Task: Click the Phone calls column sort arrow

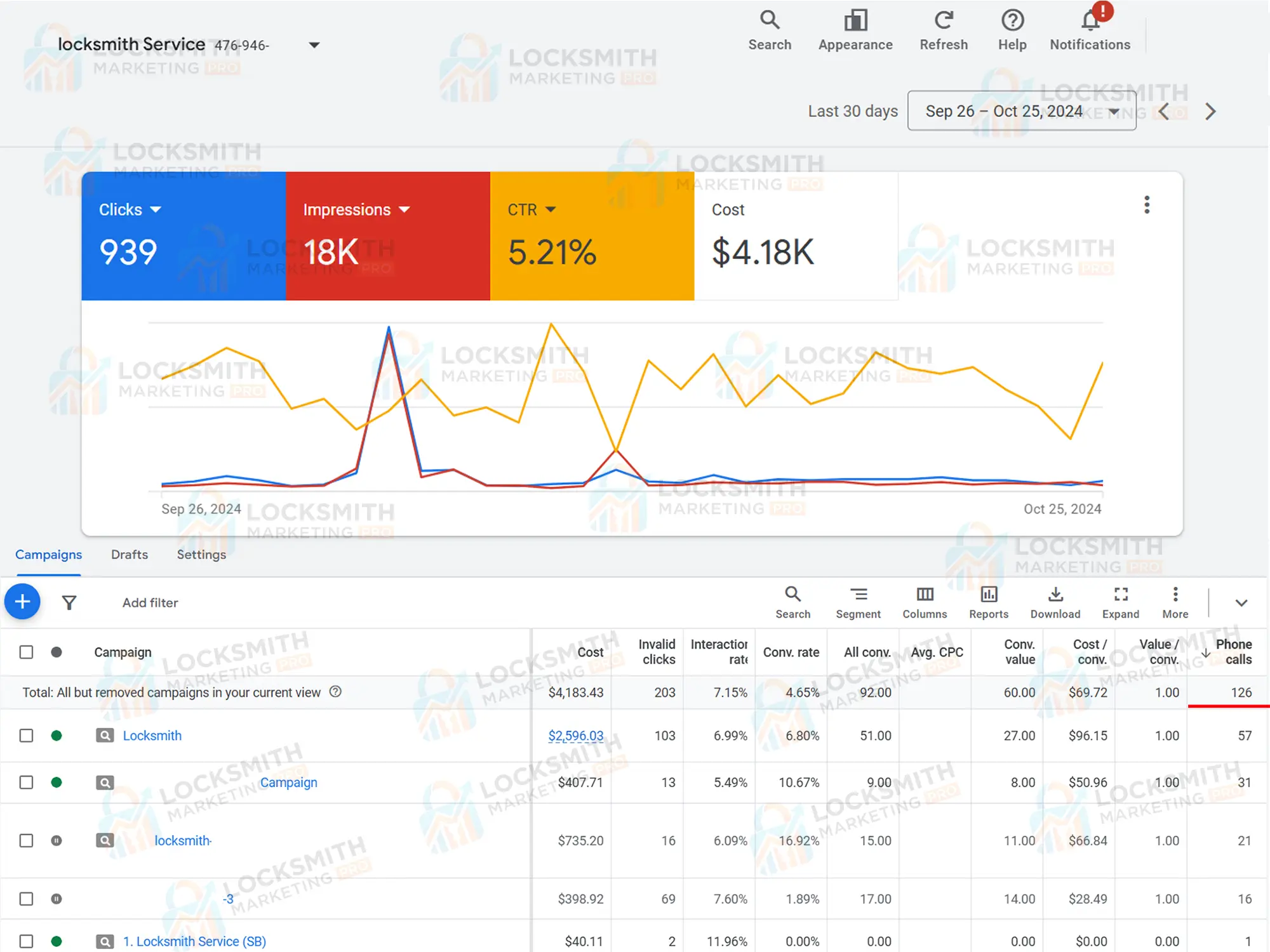Action: [x=1205, y=652]
